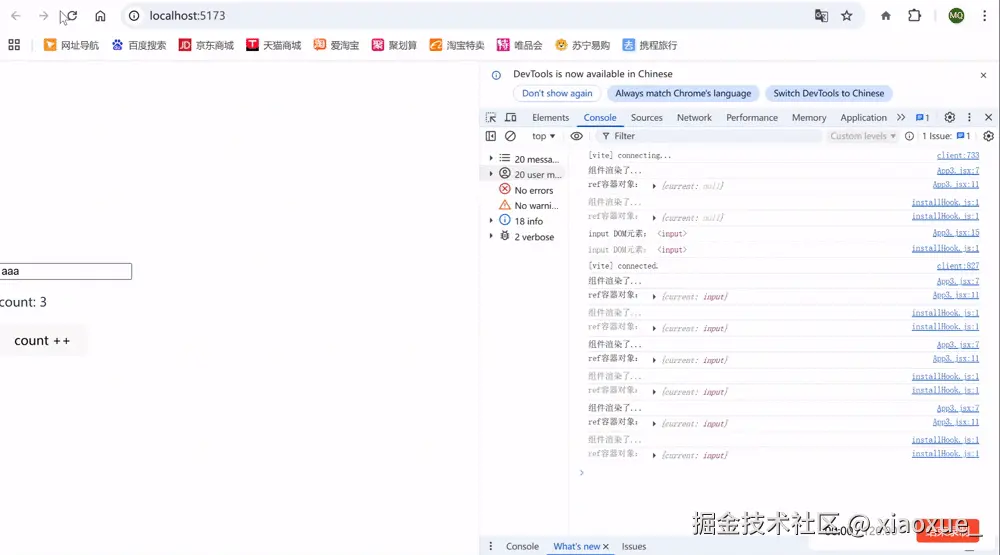This screenshot has height=555, width=1000.
Task: Expand the first {current: input} object
Action: pos(654,297)
